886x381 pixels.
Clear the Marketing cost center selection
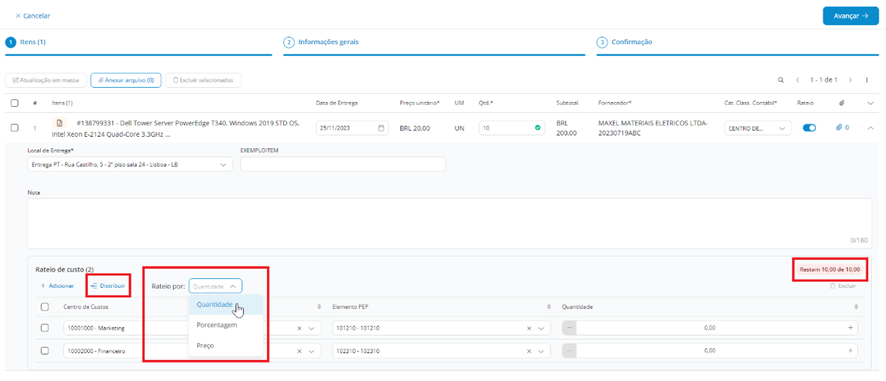click(x=299, y=328)
